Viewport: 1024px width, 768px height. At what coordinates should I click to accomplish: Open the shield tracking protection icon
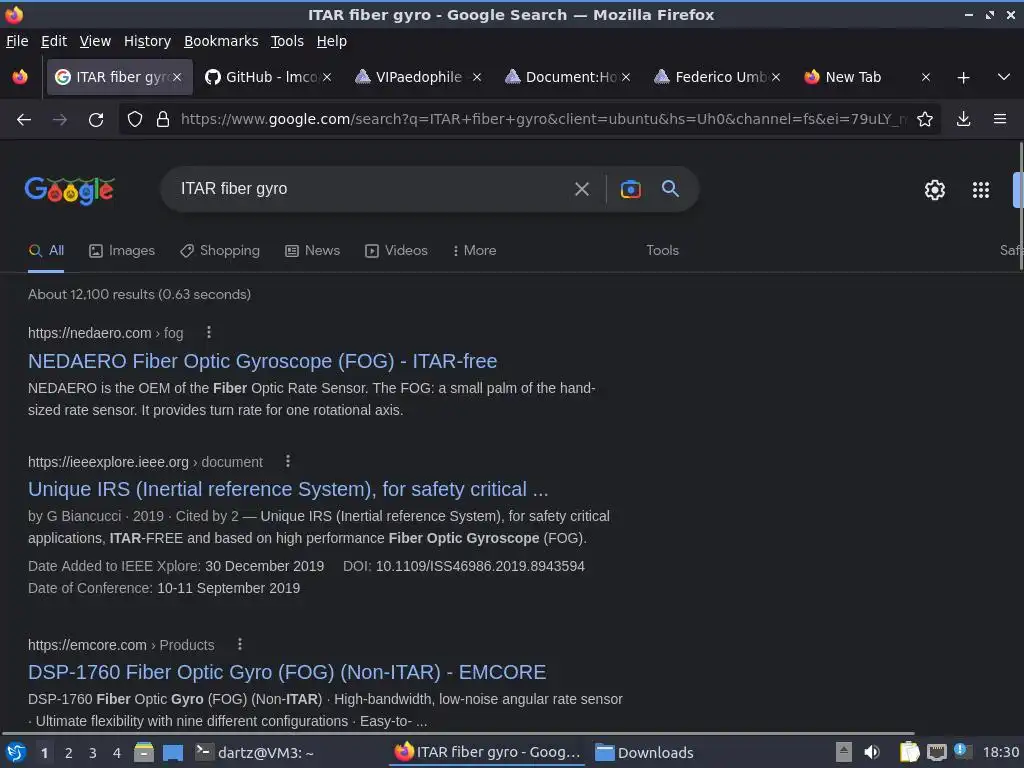tap(135, 120)
